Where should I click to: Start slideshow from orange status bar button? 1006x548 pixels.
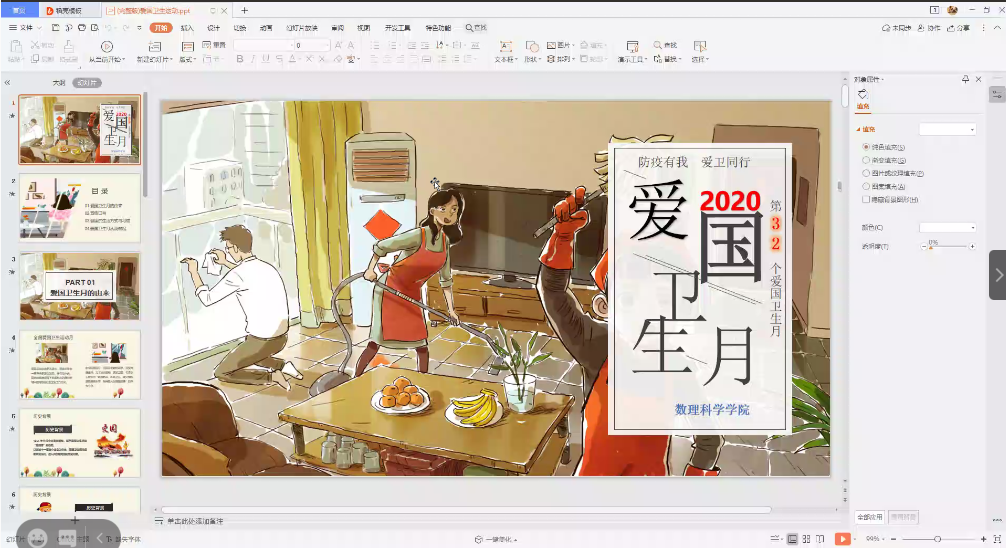click(x=842, y=539)
